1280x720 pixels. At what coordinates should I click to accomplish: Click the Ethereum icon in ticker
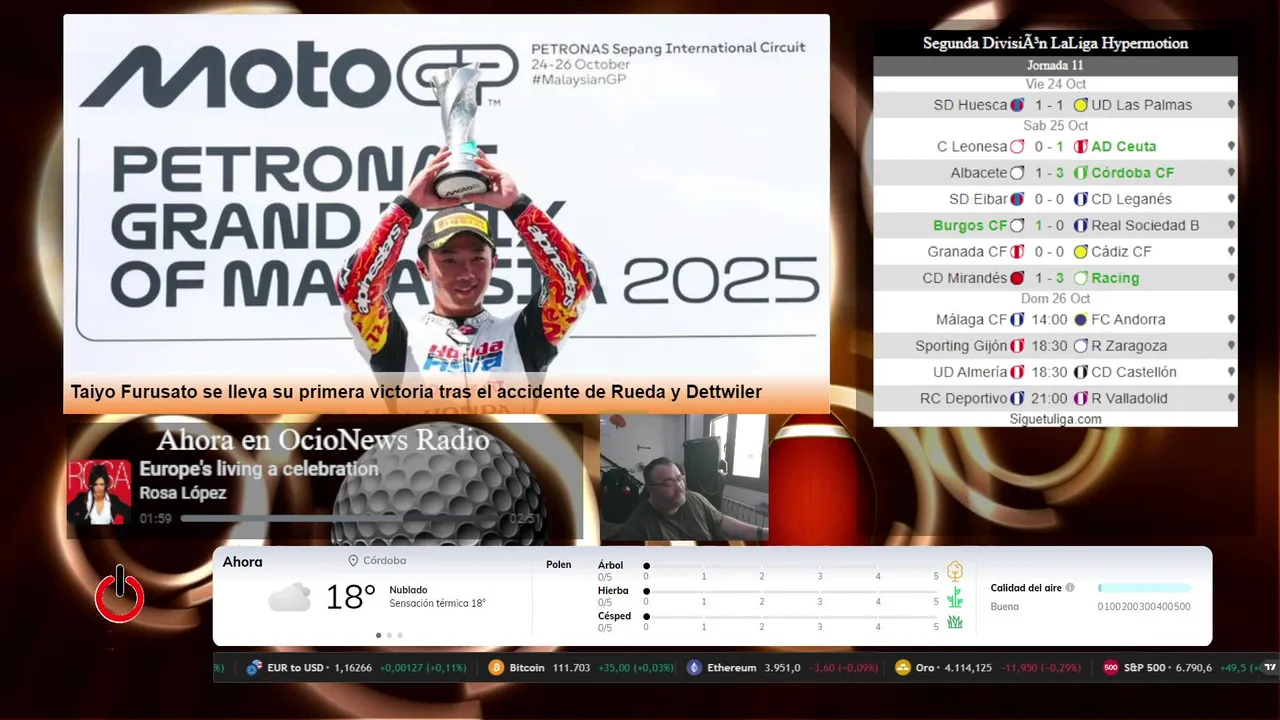point(694,668)
